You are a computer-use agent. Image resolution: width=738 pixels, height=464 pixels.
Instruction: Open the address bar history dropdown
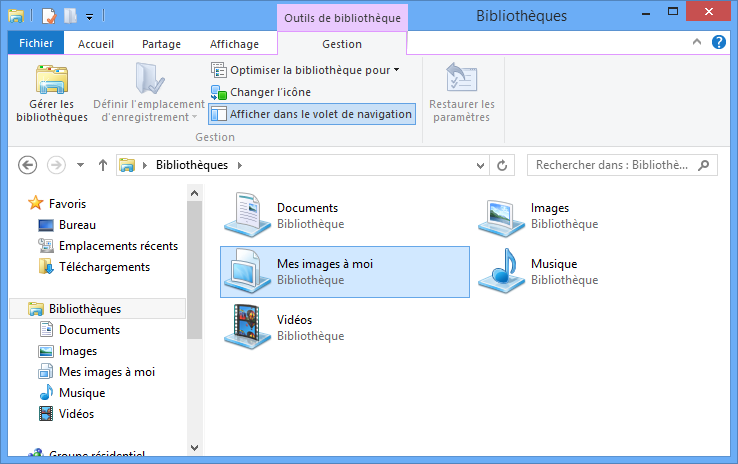[x=480, y=165]
